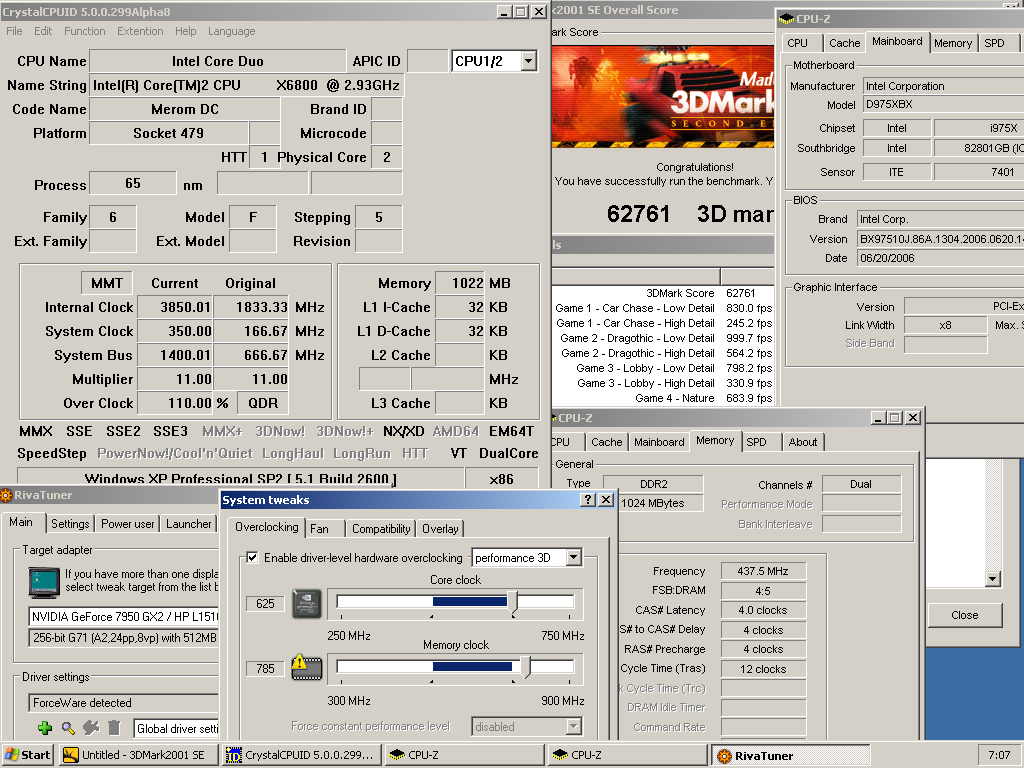Viewport: 1024px width, 768px height.
Task: Click the CPU-Z Frequency value 437.5 MHz
Action: pos(763,571)
